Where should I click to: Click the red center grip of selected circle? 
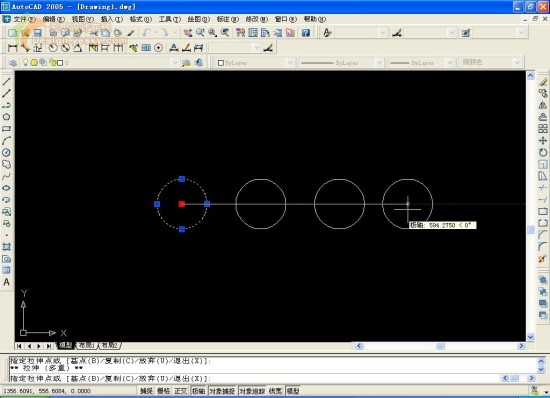point(182,204)
